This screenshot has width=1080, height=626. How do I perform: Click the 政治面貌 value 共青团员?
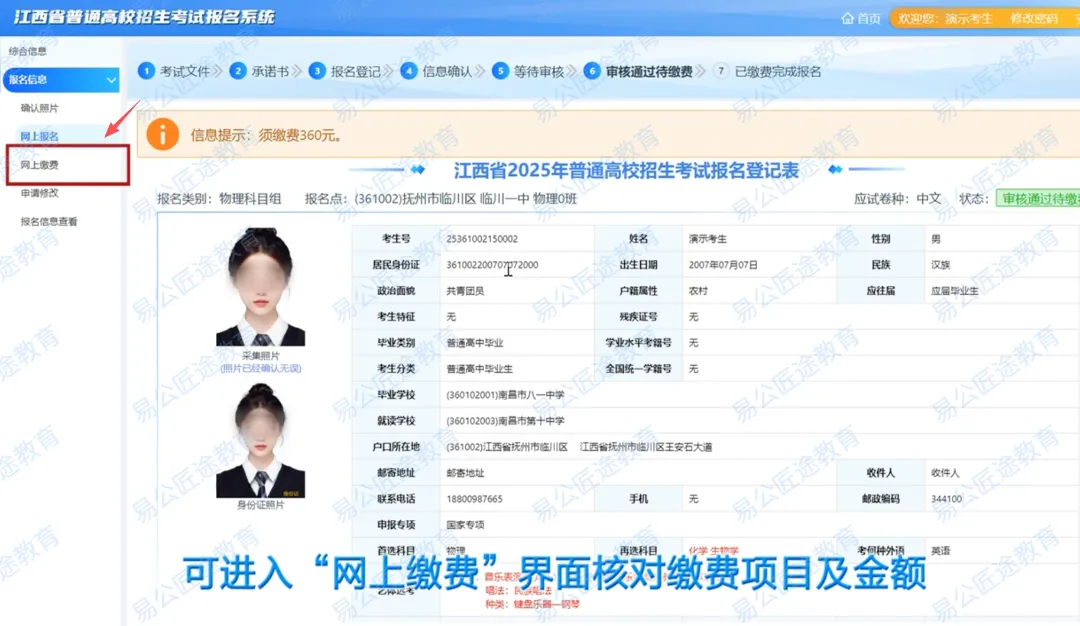tap(465, 291)
